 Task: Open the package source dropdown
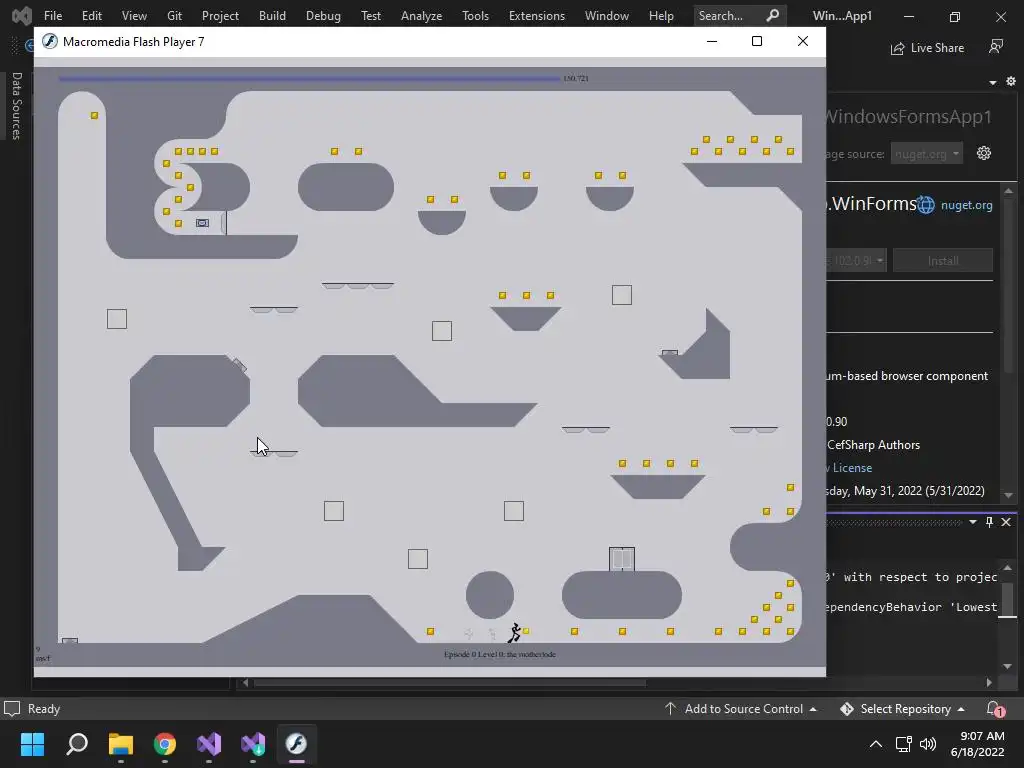click(x=926, y=153)
